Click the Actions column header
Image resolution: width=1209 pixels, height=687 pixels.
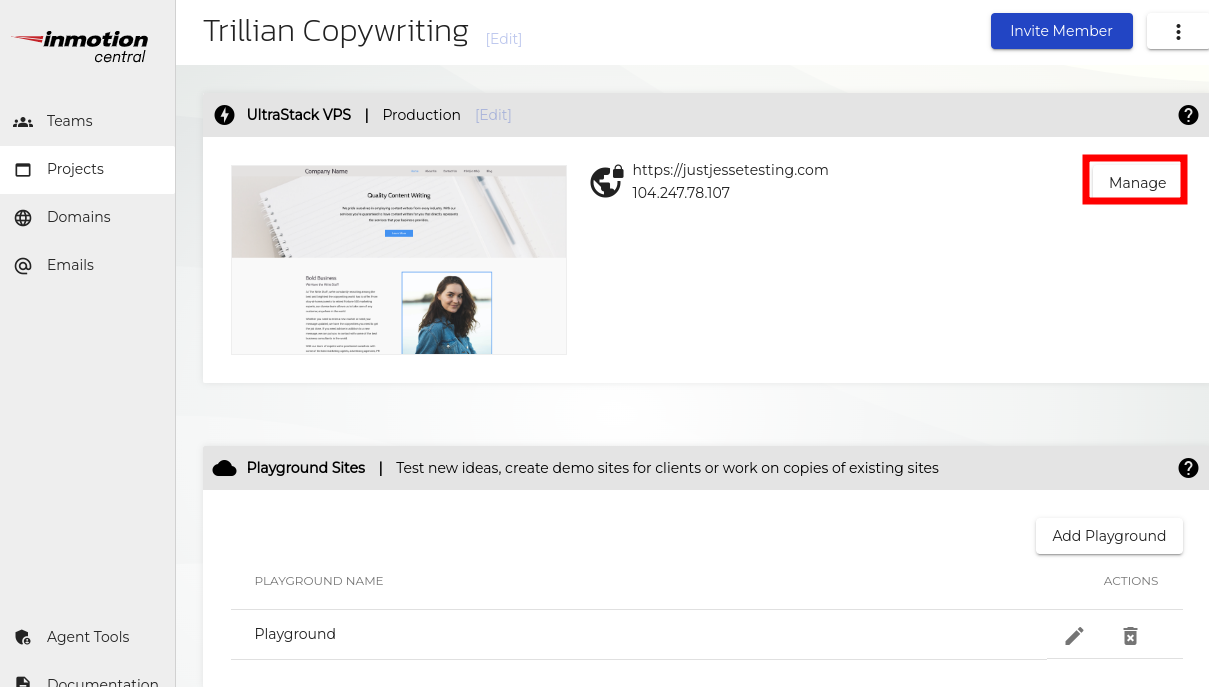coord(1131,581)
